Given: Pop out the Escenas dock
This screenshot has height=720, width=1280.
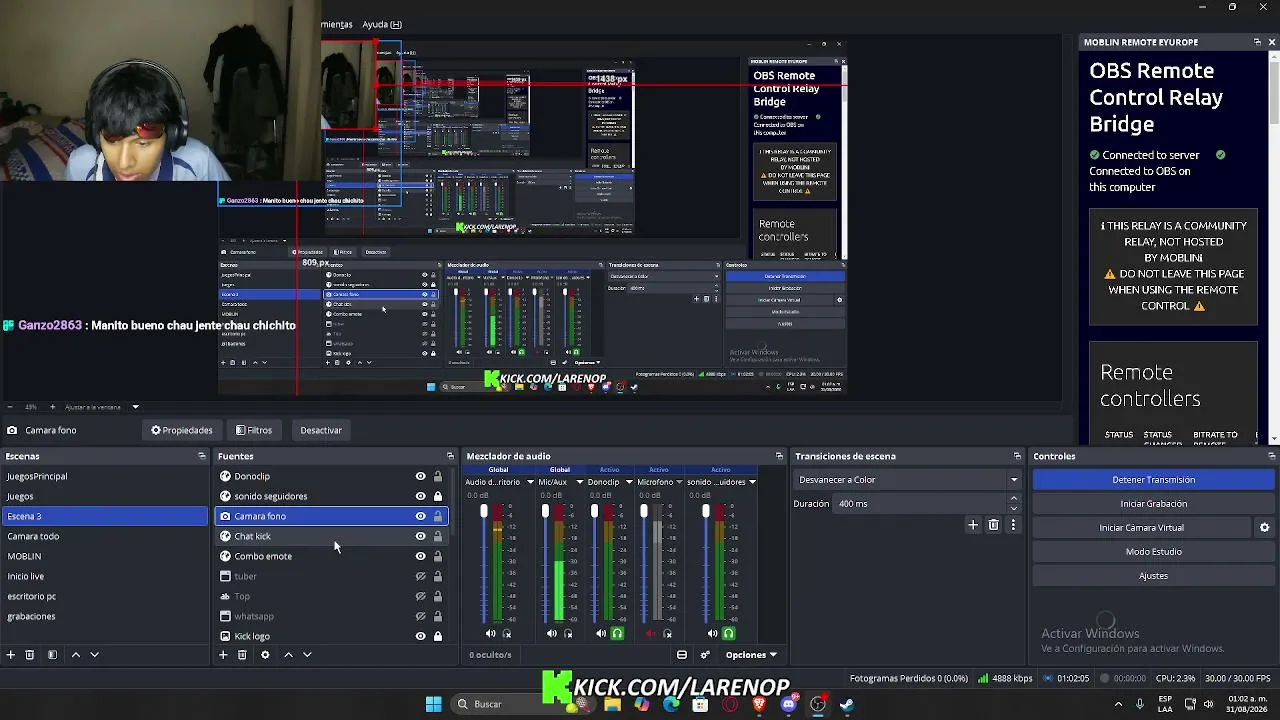Looking at the screenshot, I should click(x=202, y=456).
